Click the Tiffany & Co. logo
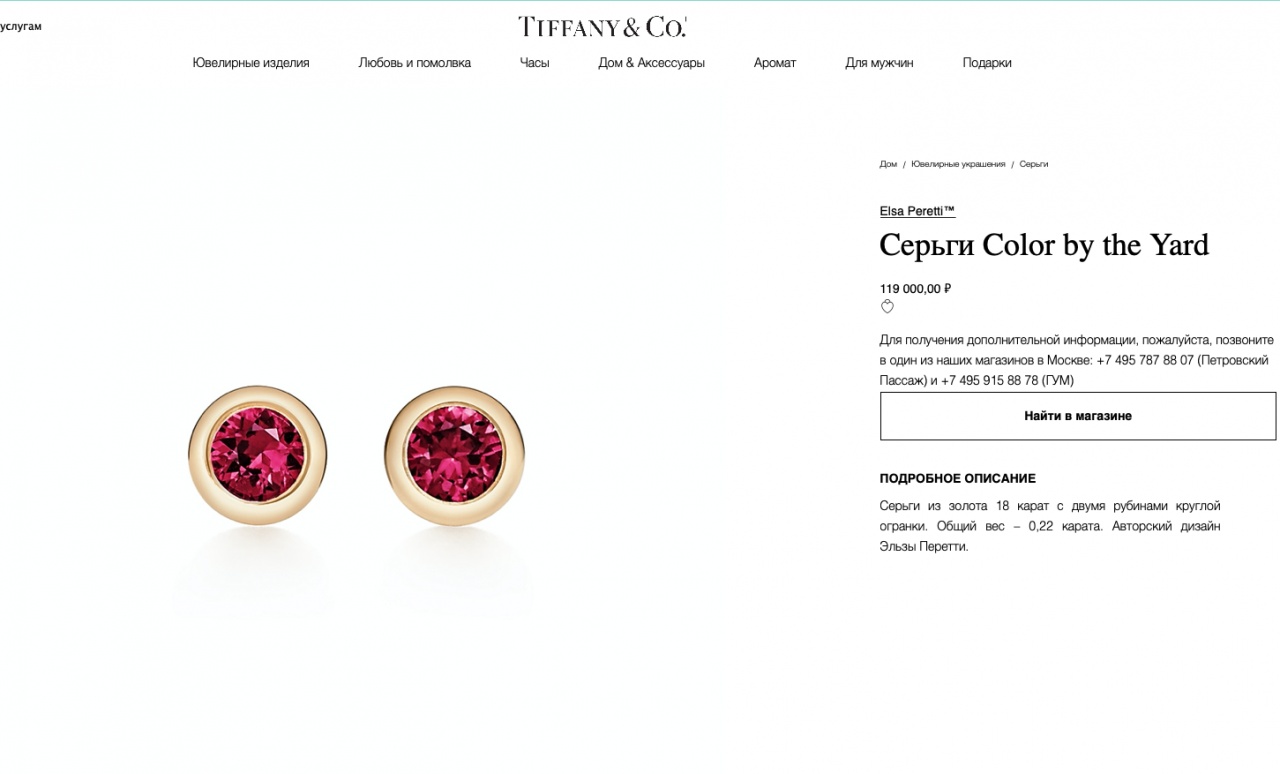The image size is (1280, 774). coord(602,27)
